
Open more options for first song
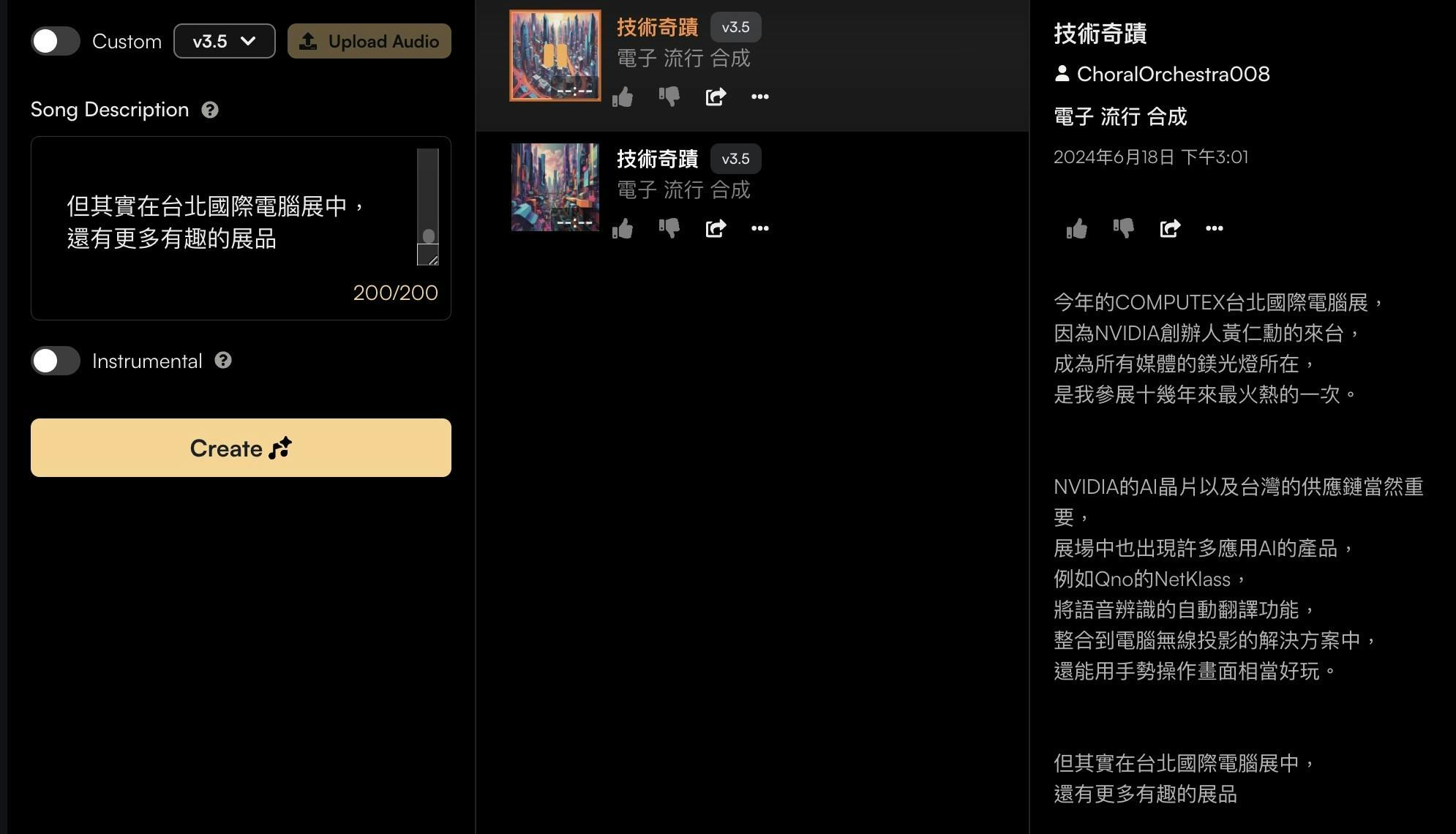point(760,97)
